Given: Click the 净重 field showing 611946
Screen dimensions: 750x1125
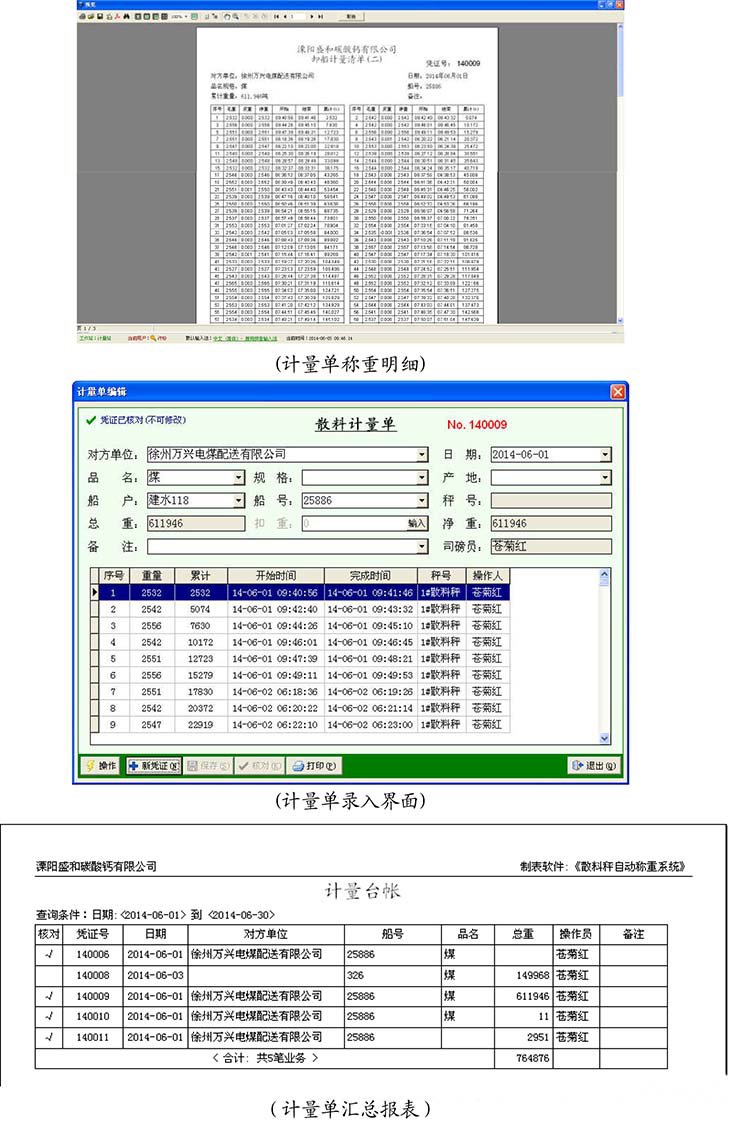Looking at the screenshot, I should 551,524.
